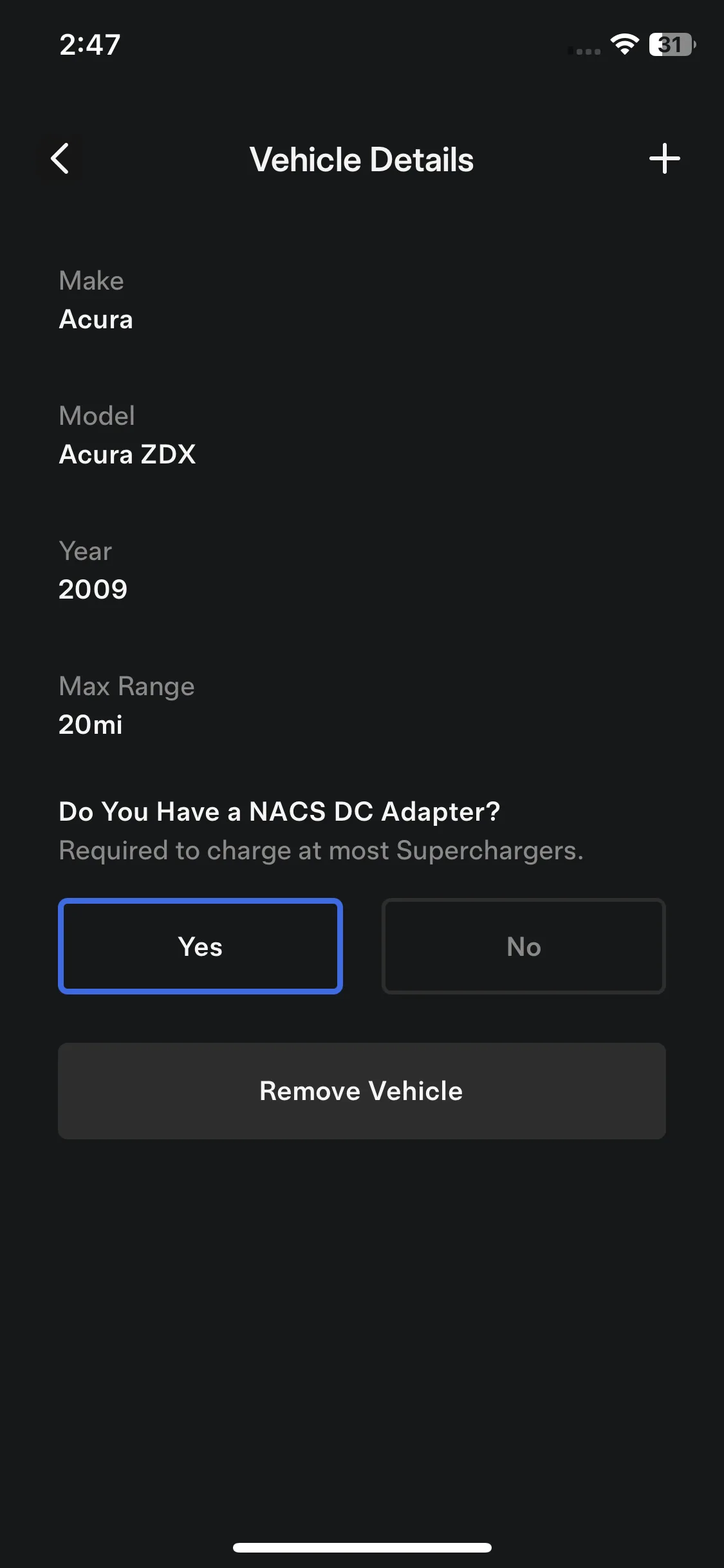Select No for NACS DC Adapter
The height and width of the screenshot is (1568, 724).
click(x=523, y=946)
